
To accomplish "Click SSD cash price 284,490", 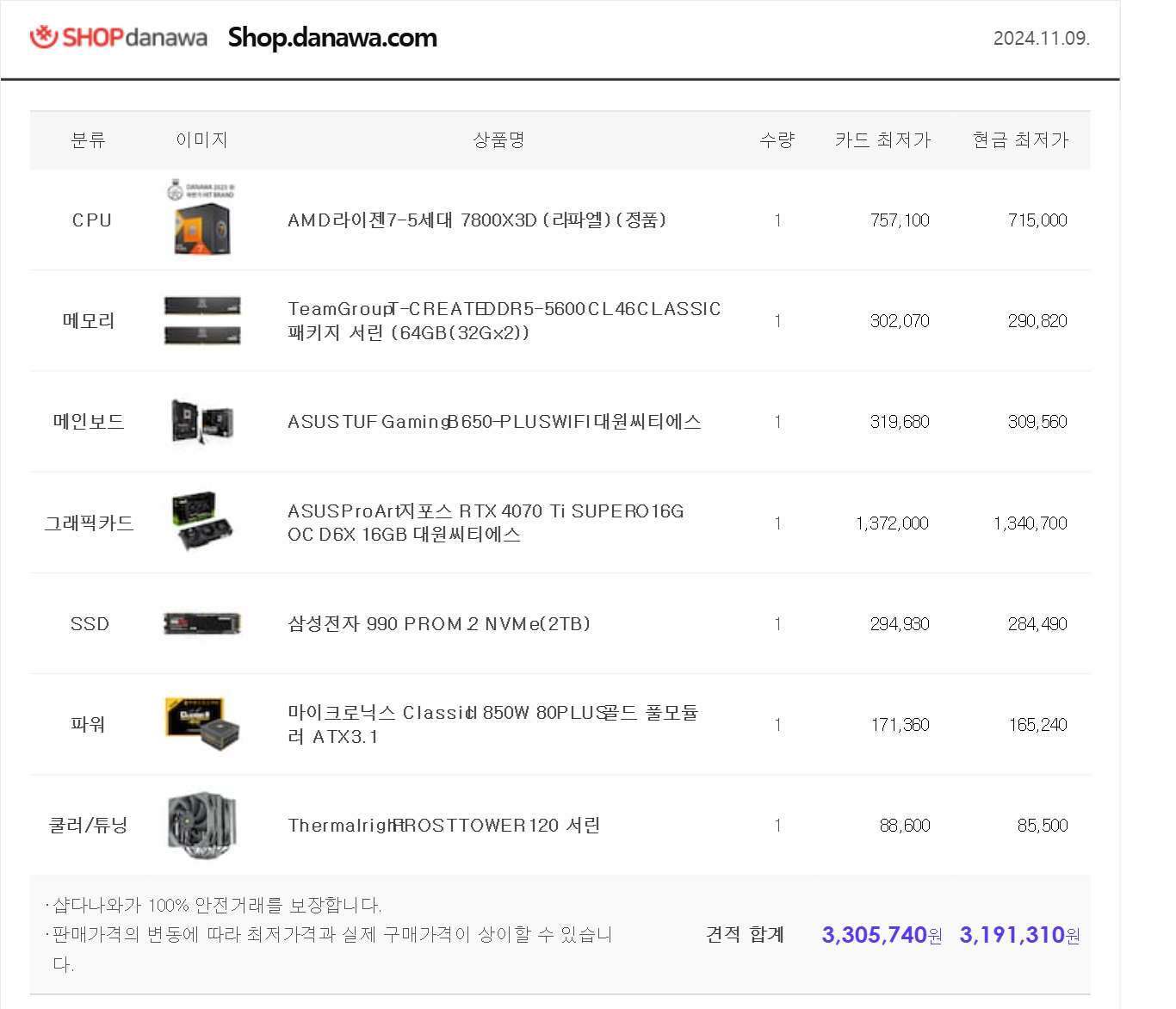I will [1037, 624].
